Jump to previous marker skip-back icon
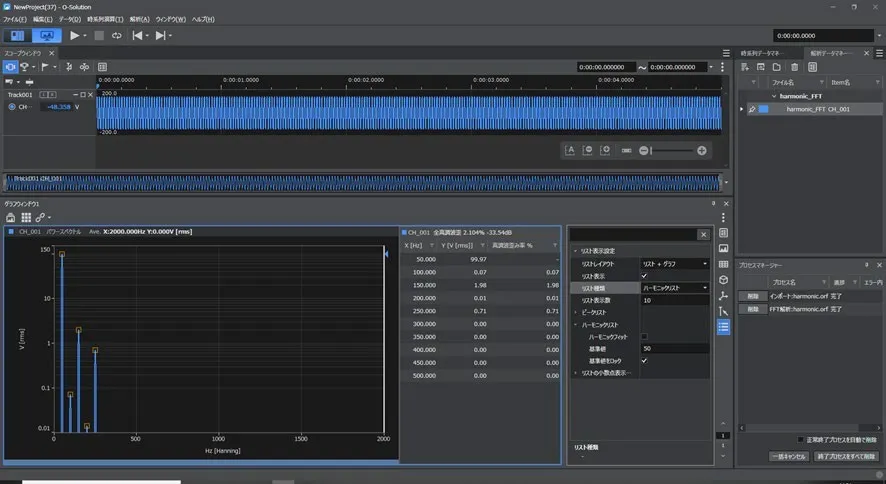The width and height of the screenshot is (886, 484). pos(137,35)
